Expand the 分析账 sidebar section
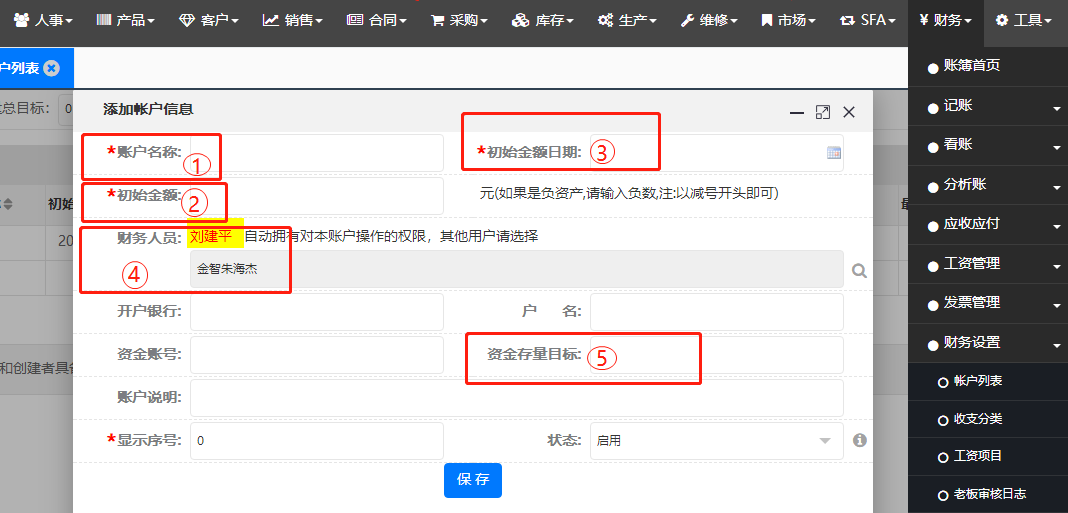 [988, 185]
